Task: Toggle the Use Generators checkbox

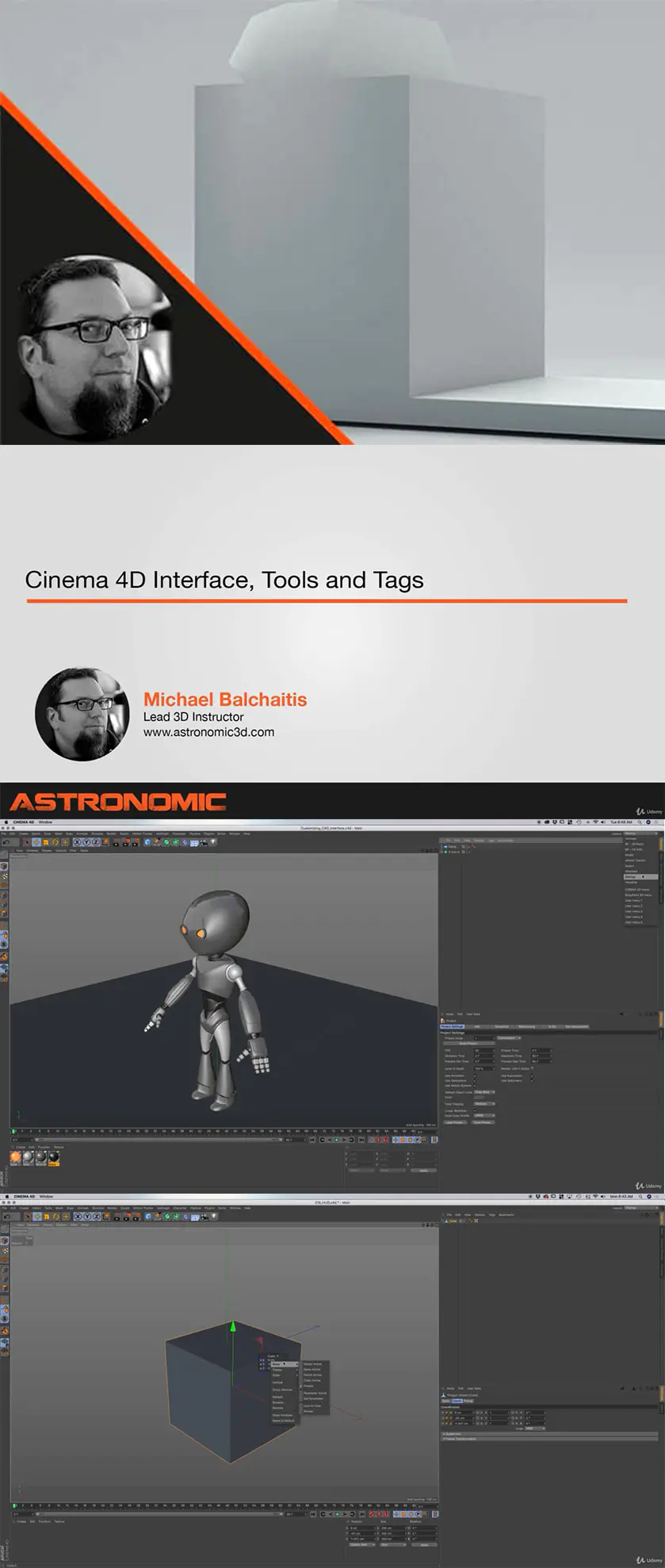Action: coord(476,1081)
